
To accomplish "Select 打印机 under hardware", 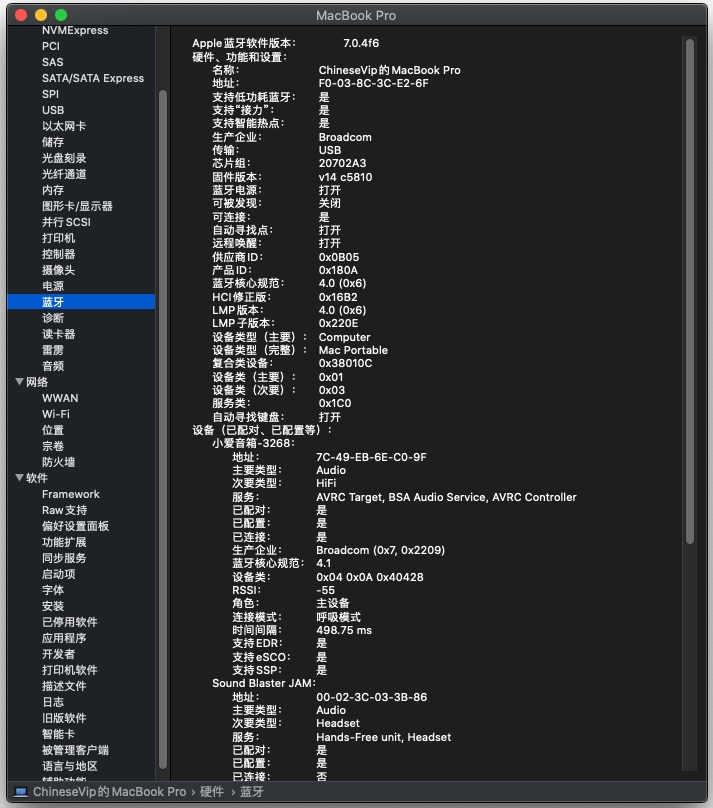I will click(58, 238).
